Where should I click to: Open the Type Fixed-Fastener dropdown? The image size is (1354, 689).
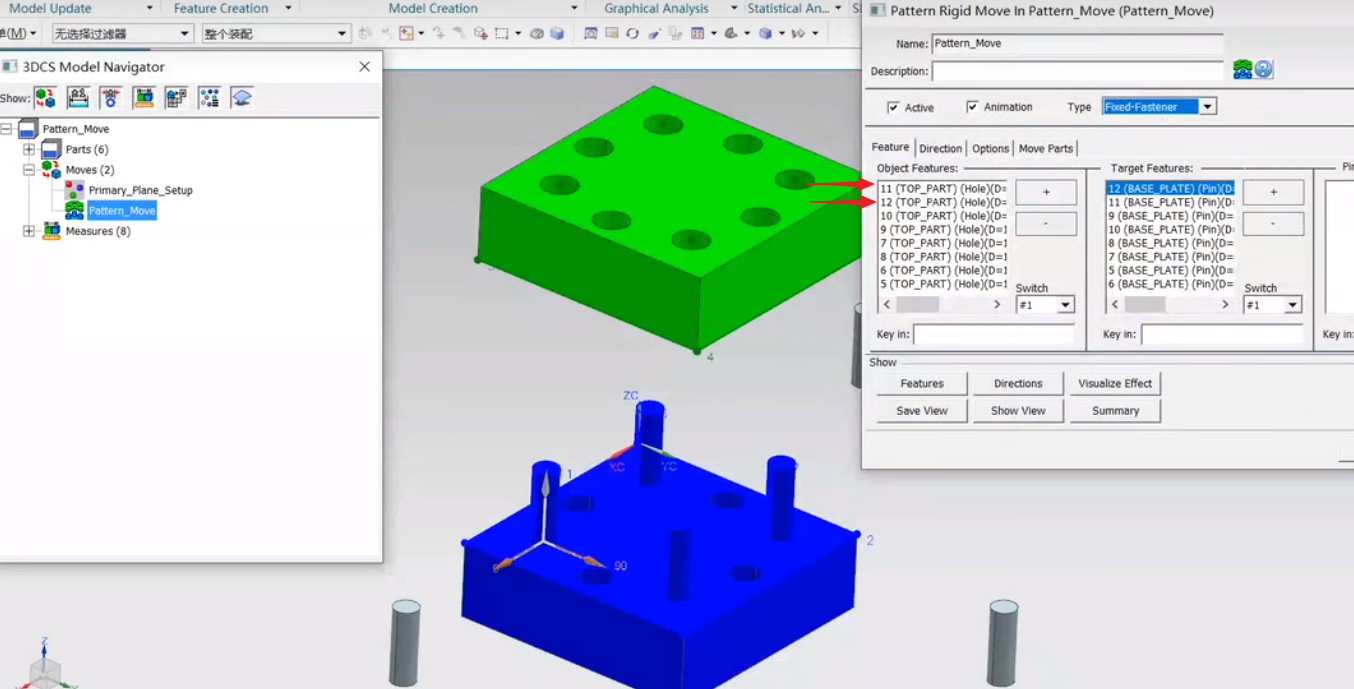pos(1207,107)
